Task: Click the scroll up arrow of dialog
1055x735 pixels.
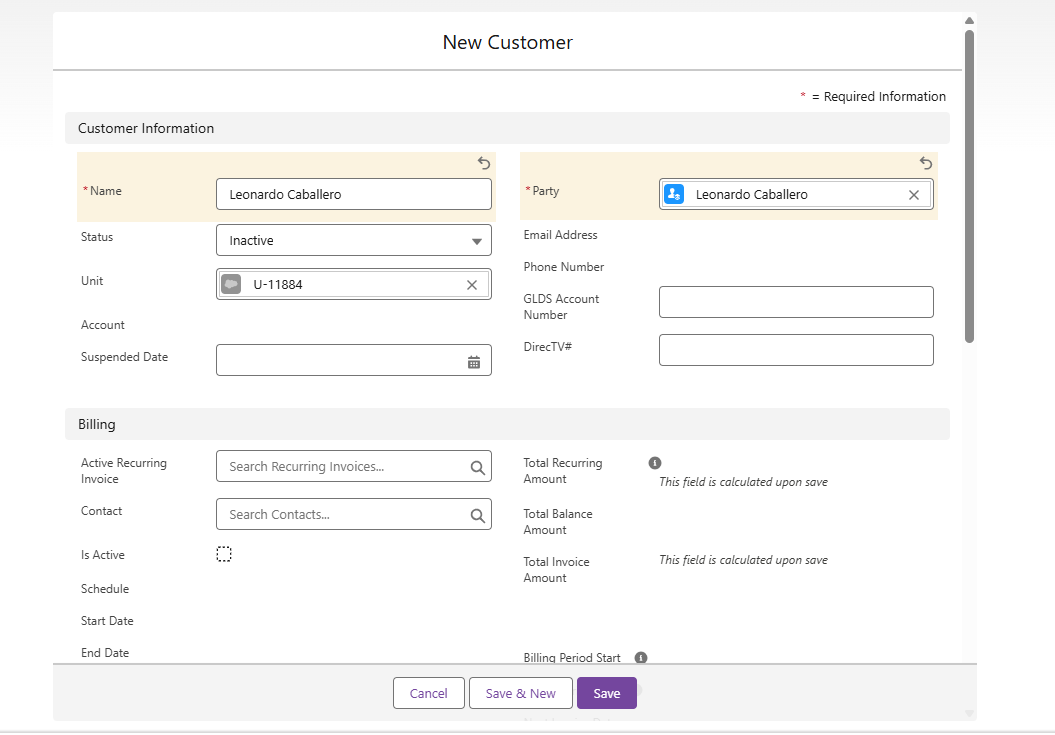Action: 970,20
